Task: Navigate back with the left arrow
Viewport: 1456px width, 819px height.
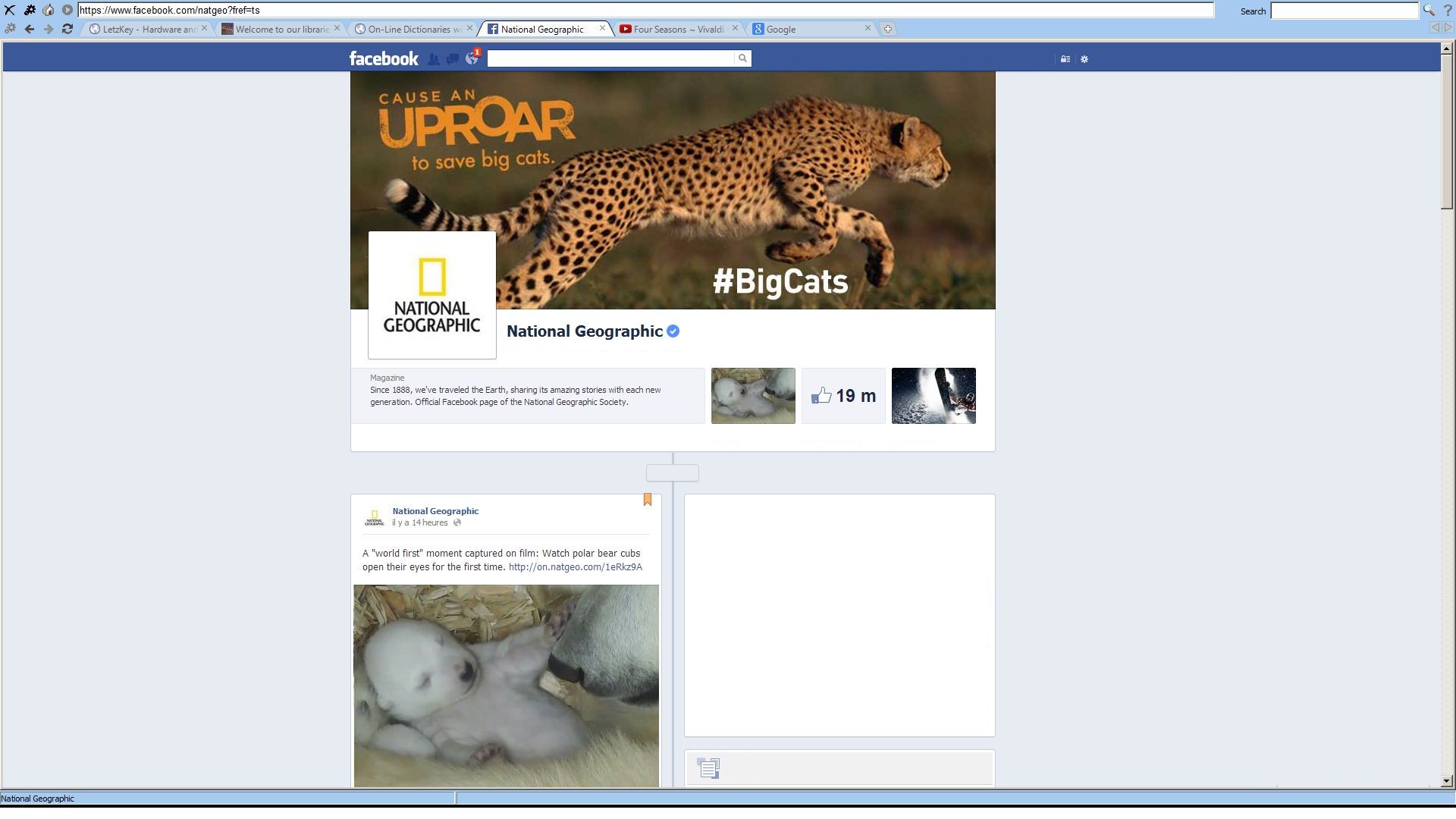Action: tap(30, 29)
